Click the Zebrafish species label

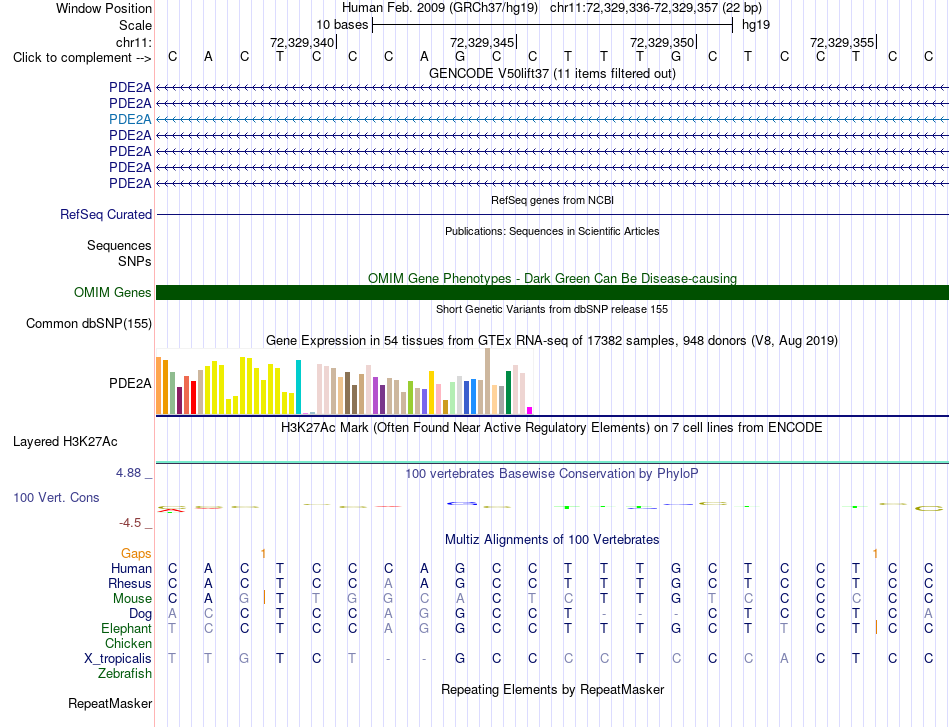pos(125,674)
